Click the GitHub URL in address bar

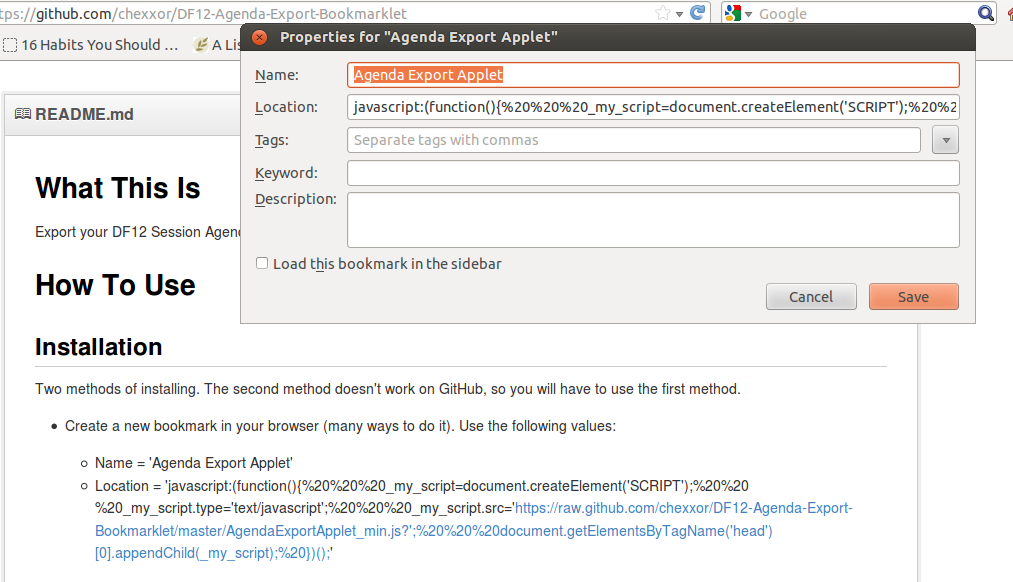coord(204,14)
